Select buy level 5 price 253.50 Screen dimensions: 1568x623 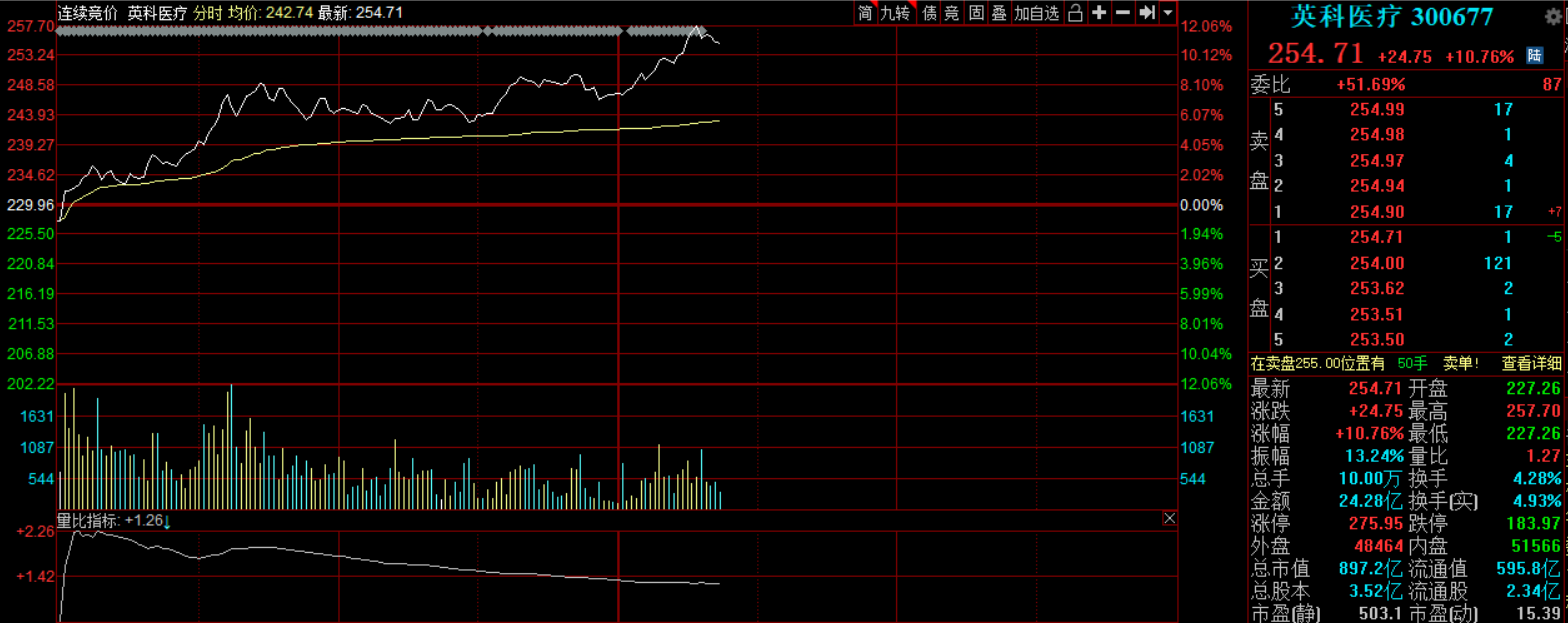tap(1375, 341)
